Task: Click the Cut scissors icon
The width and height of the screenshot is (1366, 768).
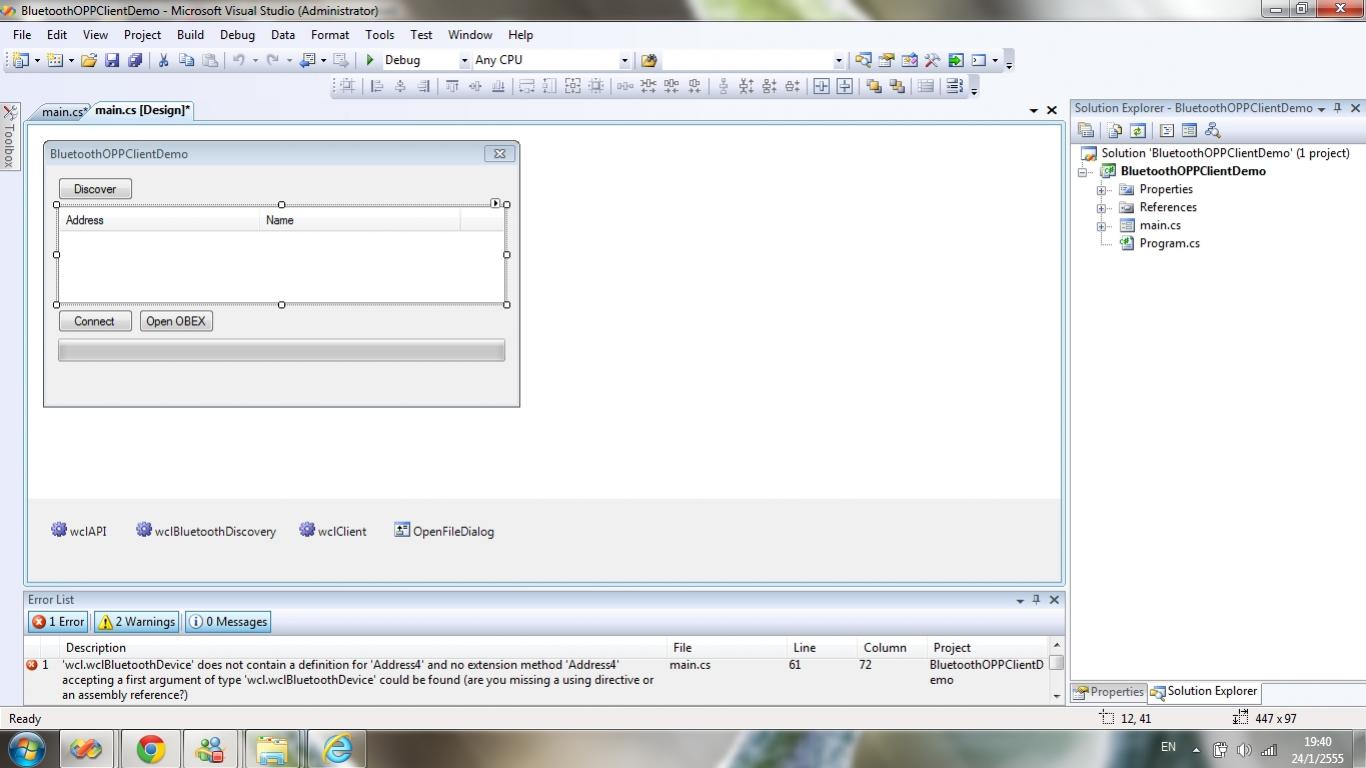Action: point(163,60)
